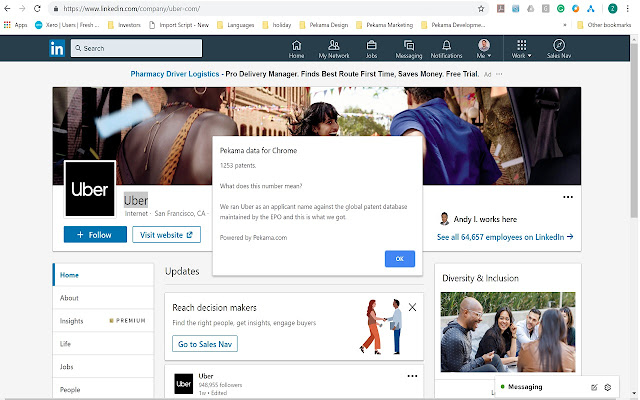Compose a new message in Messaging bar

[x=594, y=387]
